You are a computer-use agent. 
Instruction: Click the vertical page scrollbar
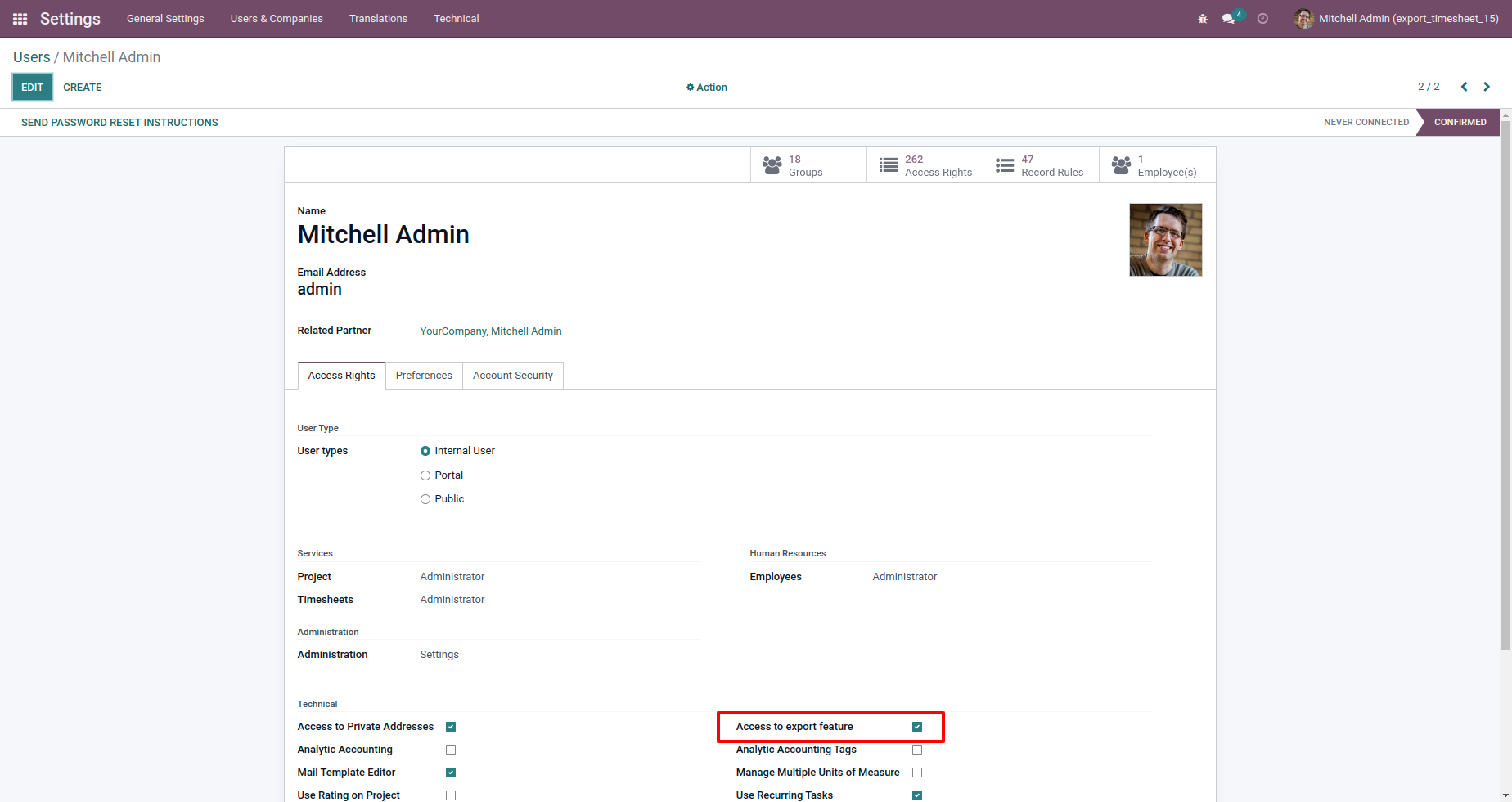coord(1505,385)
